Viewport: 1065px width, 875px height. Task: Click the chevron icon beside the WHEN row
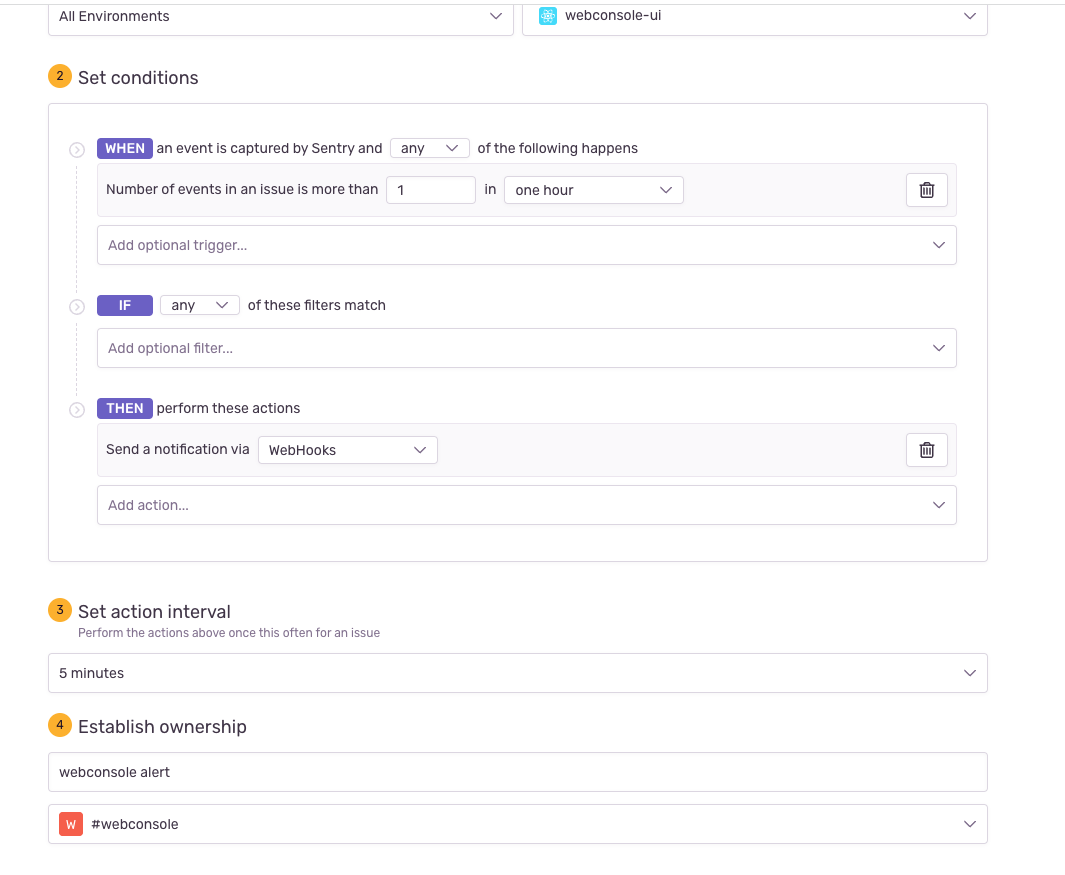(77, 149)
